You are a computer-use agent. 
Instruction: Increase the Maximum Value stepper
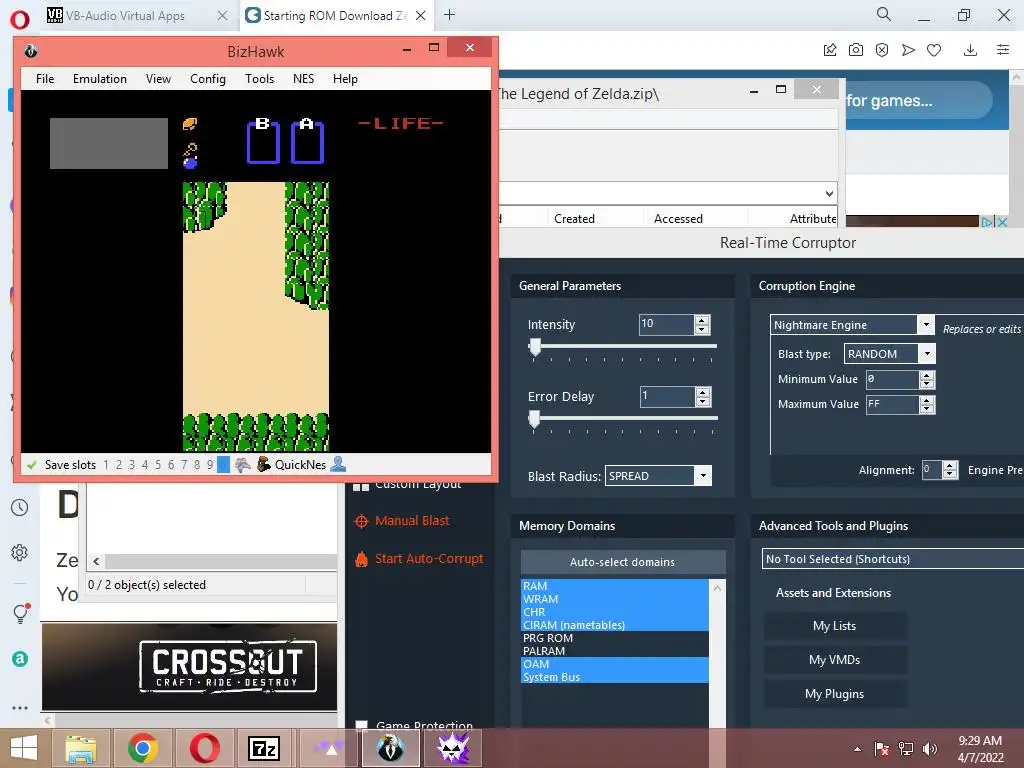click(x=927, y=400)
